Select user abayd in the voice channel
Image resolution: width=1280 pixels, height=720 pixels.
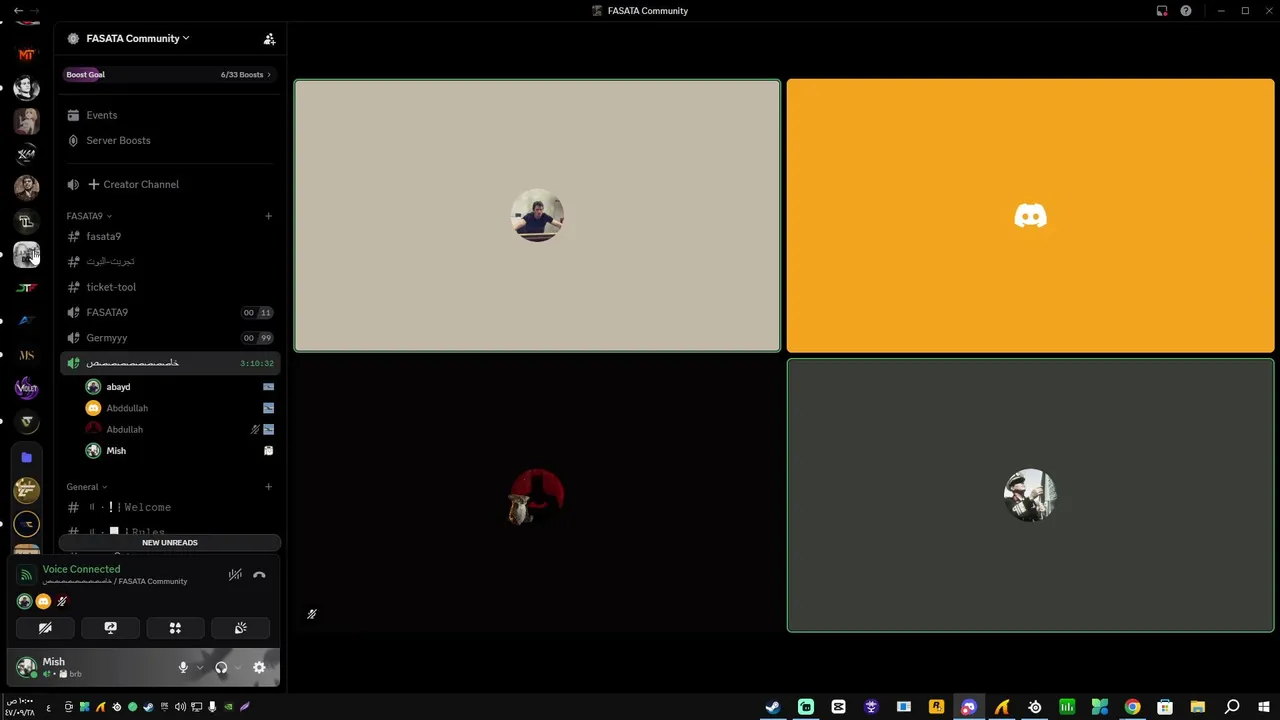point(118,387)
